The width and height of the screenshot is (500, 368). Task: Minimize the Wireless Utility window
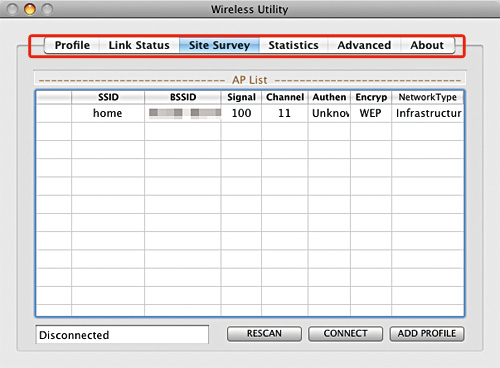pyautogui.click(x=30, y=9)
